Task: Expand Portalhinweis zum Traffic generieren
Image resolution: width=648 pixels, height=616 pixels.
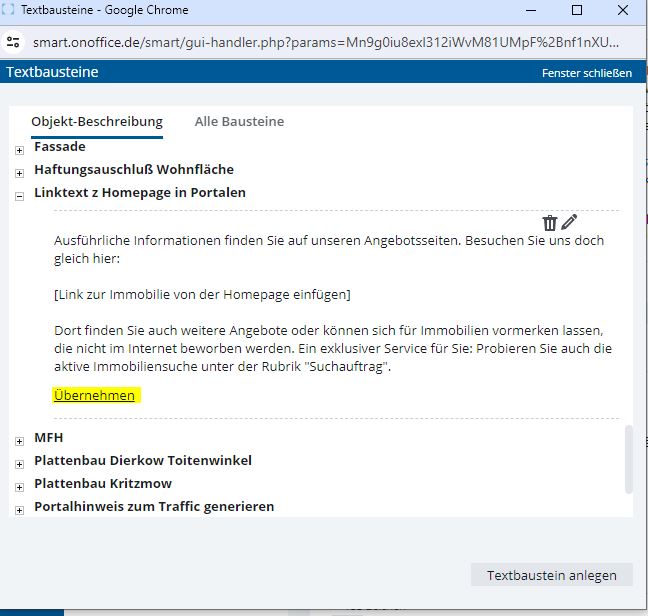Action: [19, 510]
